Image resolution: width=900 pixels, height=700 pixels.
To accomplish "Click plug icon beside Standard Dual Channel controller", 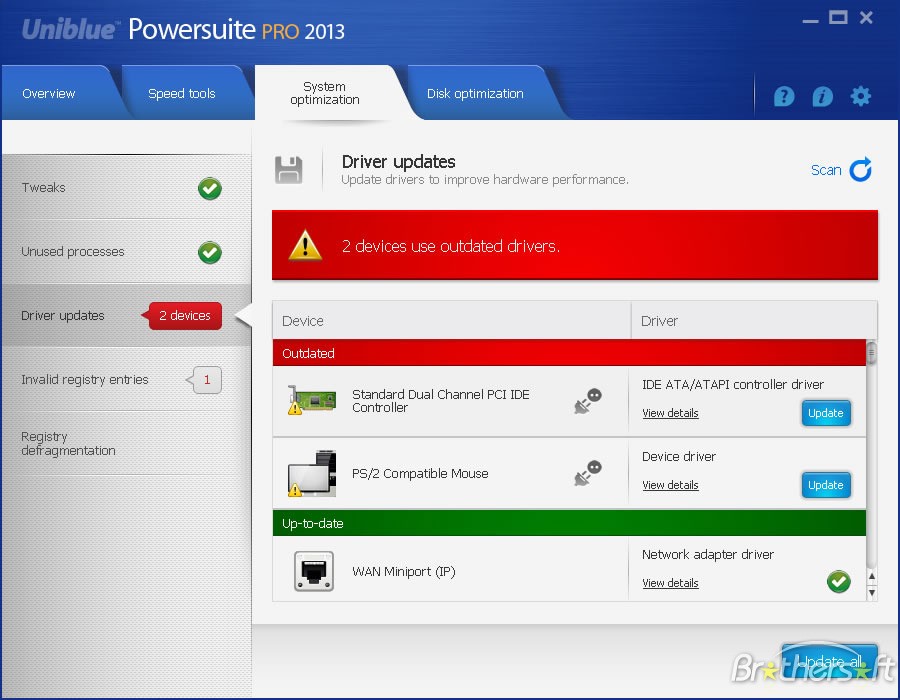I will tap(588, 400).
